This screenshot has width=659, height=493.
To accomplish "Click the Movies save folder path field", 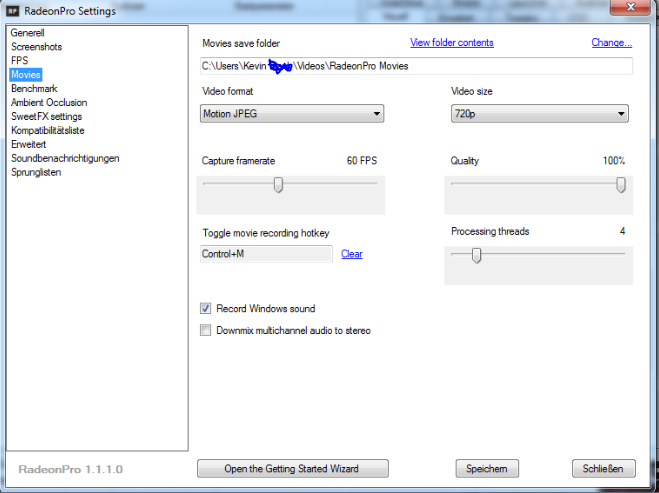I will click(416, 66).
